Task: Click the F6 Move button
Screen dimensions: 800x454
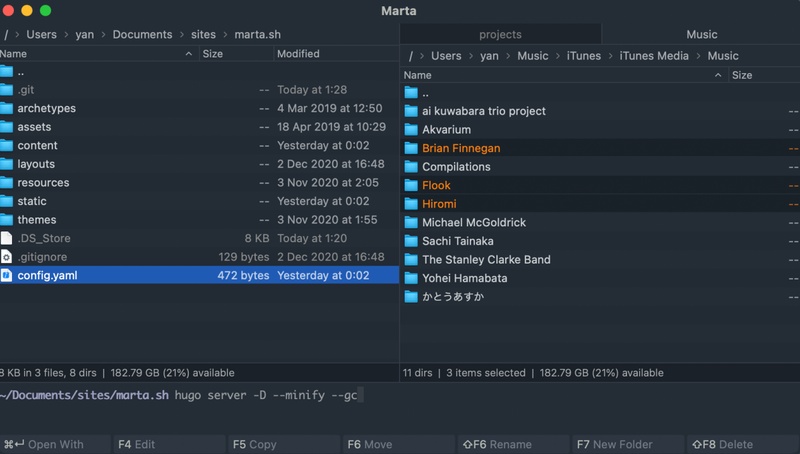Action: click(x=399, y=444)
